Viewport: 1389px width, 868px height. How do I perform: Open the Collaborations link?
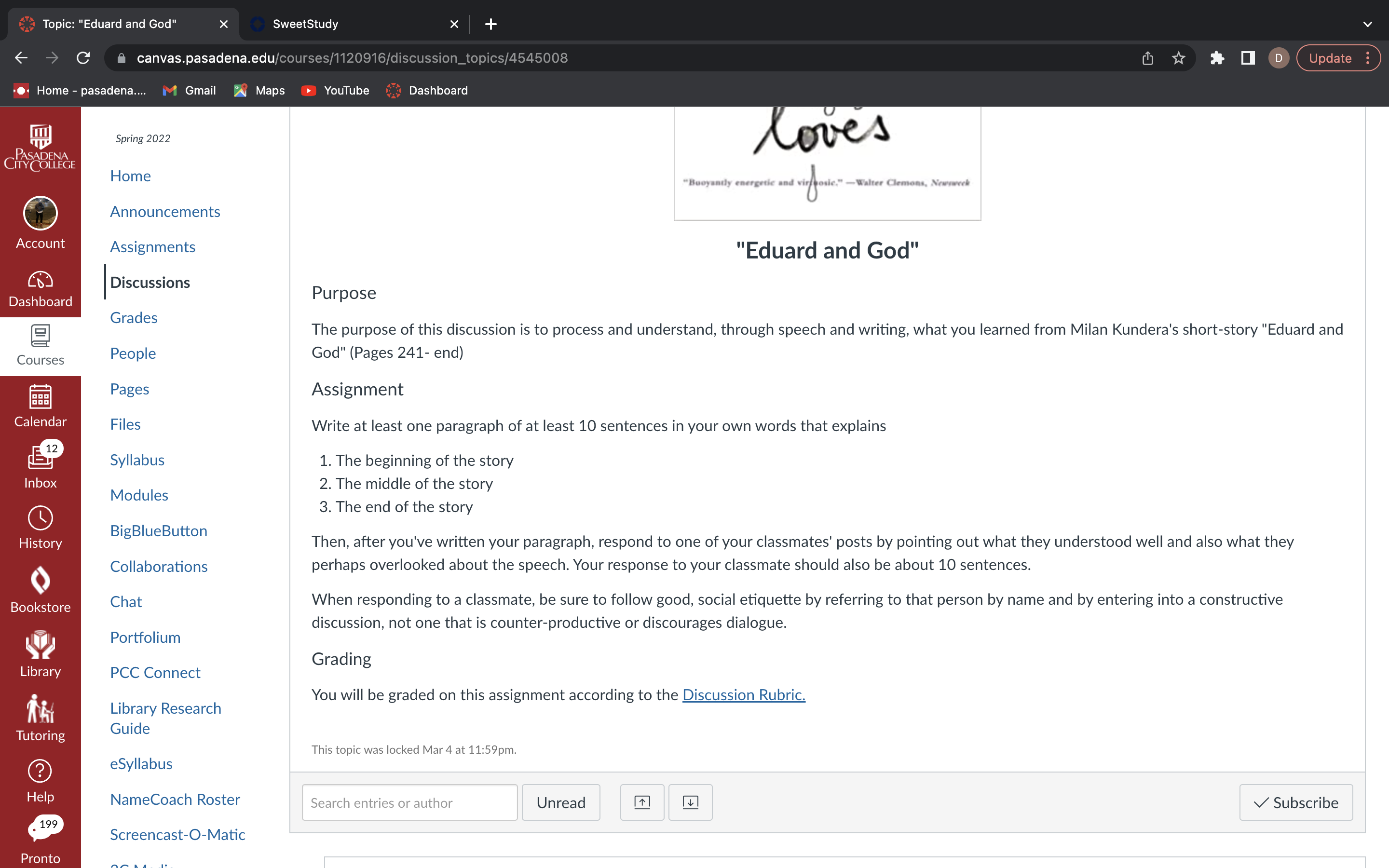click(158, 566)
